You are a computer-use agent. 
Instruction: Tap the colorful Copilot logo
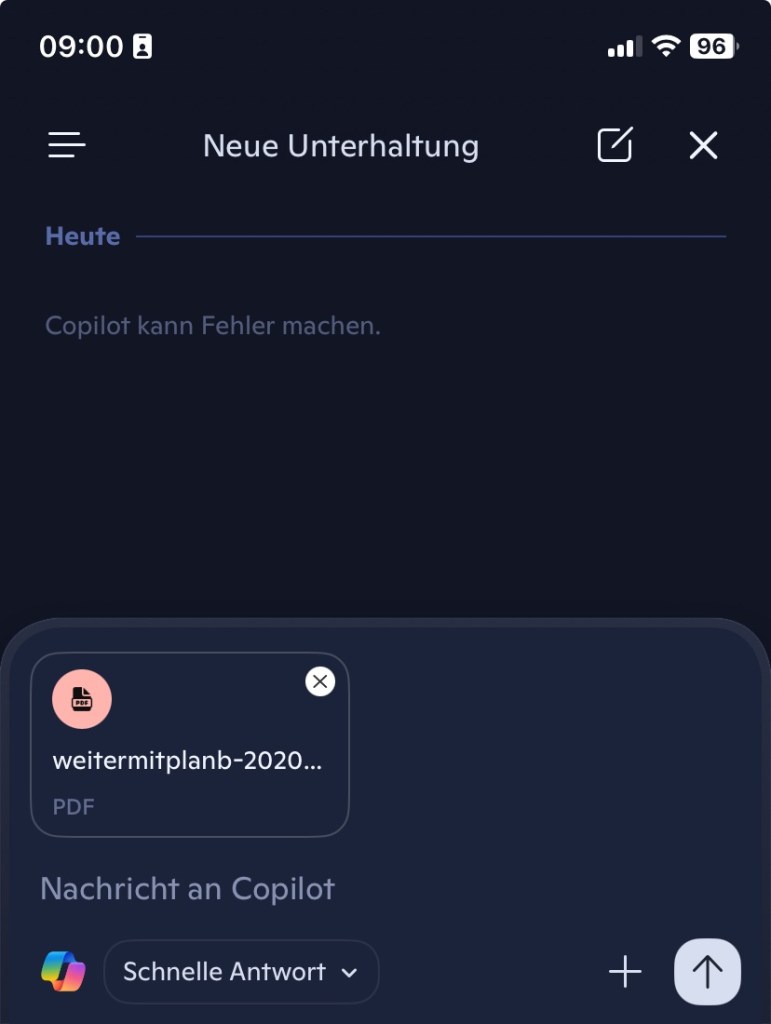point(63,971)
